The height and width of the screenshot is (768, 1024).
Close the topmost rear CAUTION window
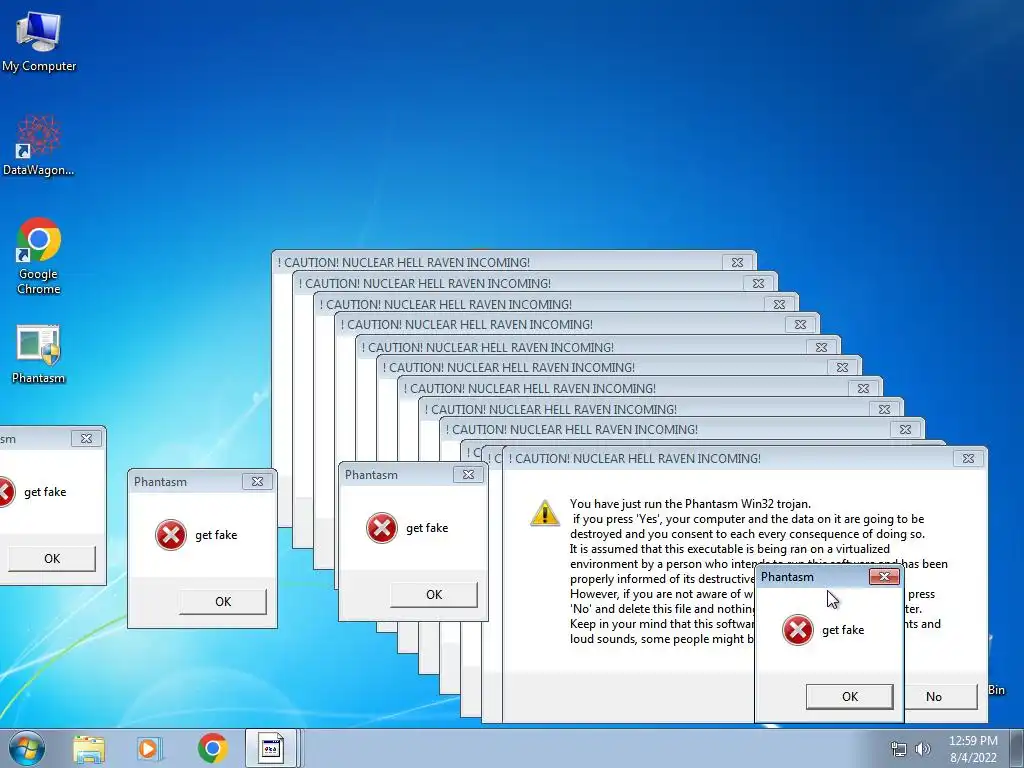click(737, 262)
